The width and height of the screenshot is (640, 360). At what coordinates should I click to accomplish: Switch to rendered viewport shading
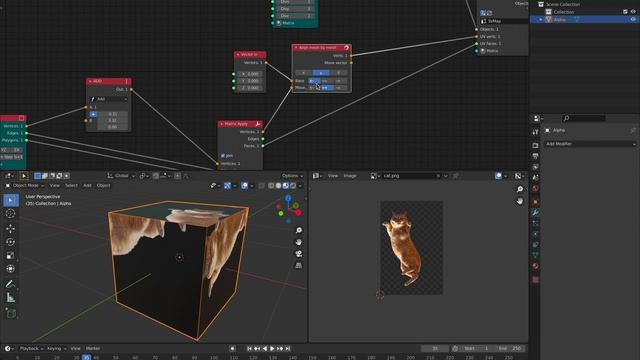[x=293, y=186]
